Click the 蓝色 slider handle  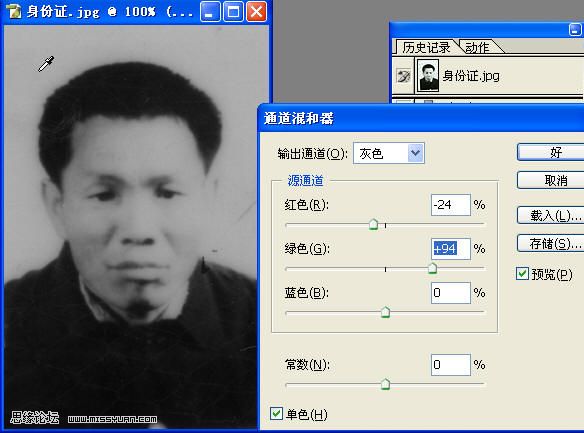[x=385, y=312]
